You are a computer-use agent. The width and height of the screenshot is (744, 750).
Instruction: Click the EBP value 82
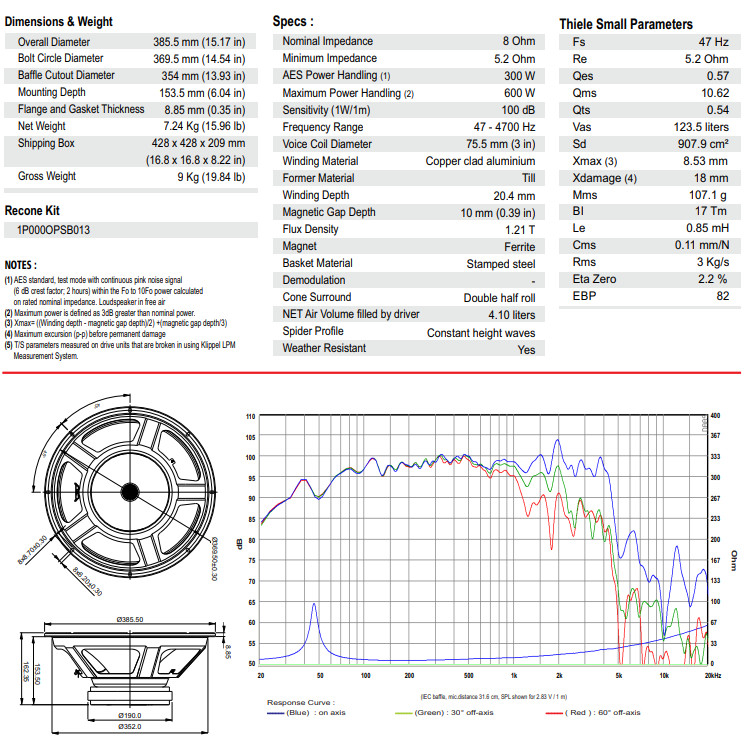(722, 296)
